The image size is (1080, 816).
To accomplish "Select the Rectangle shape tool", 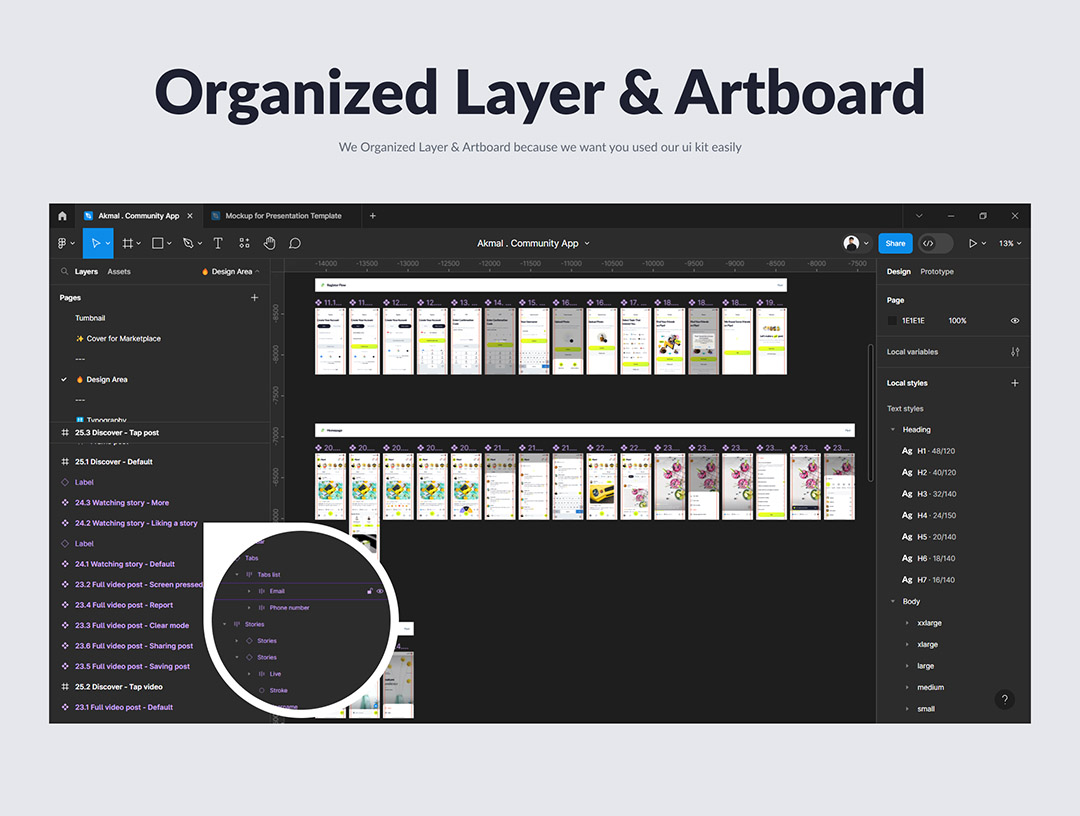I will [157, 243].
